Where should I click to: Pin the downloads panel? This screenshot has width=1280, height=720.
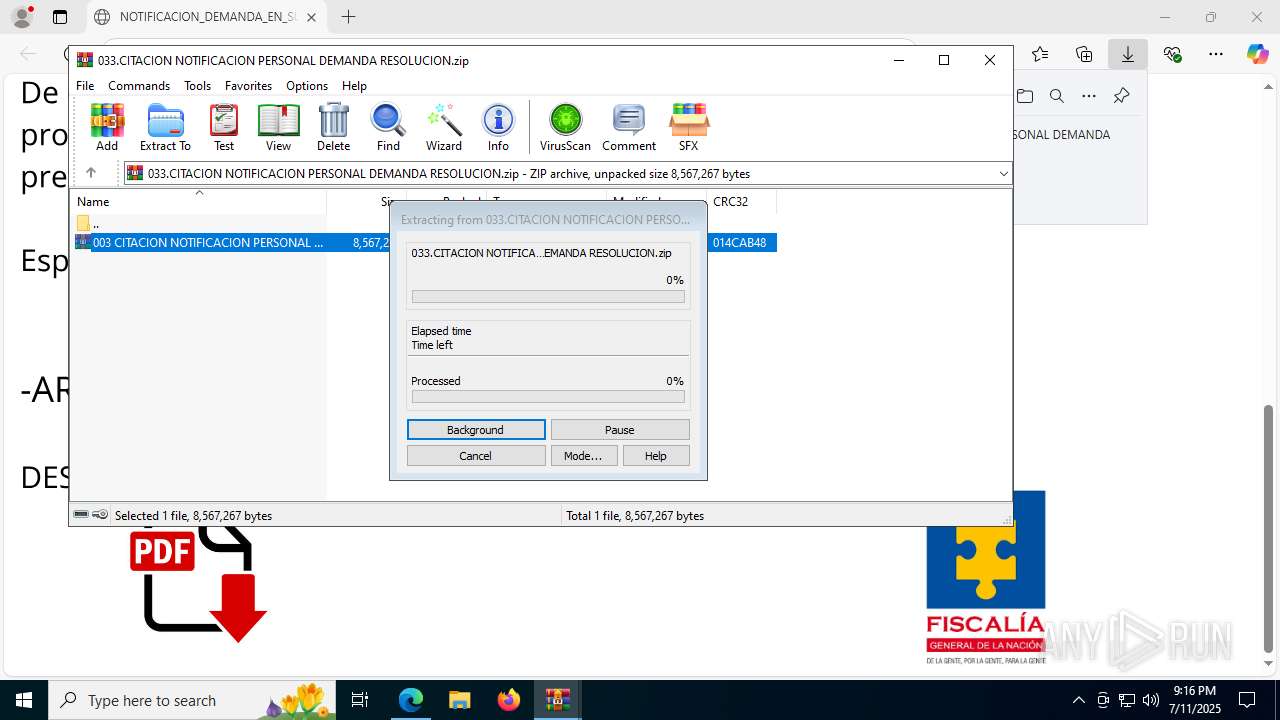coord(1121,96)
